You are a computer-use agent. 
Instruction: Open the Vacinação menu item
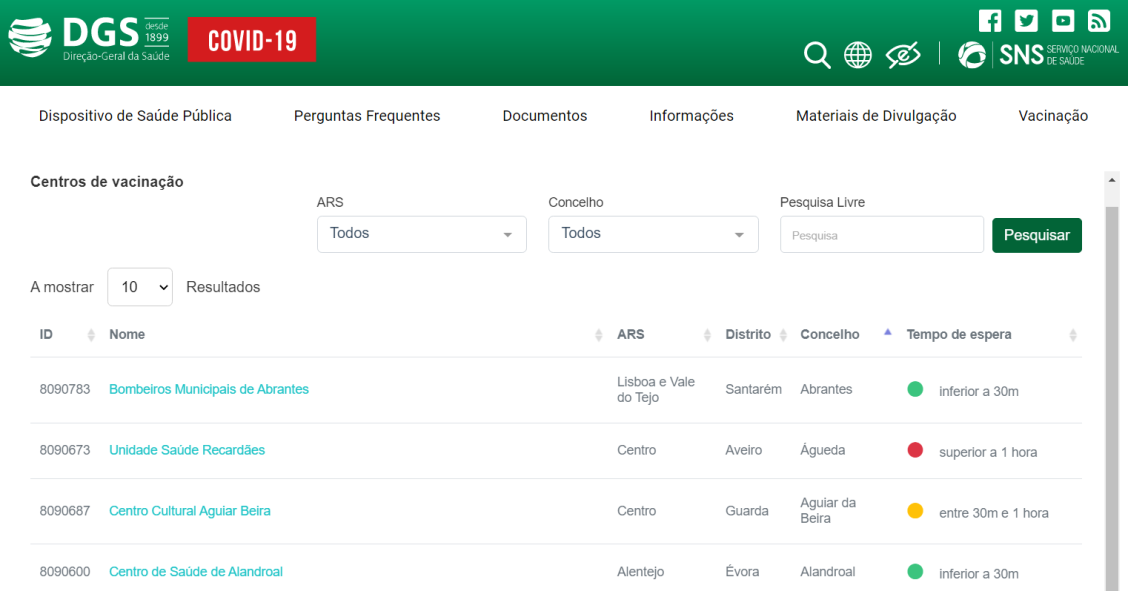point(1053,116)
